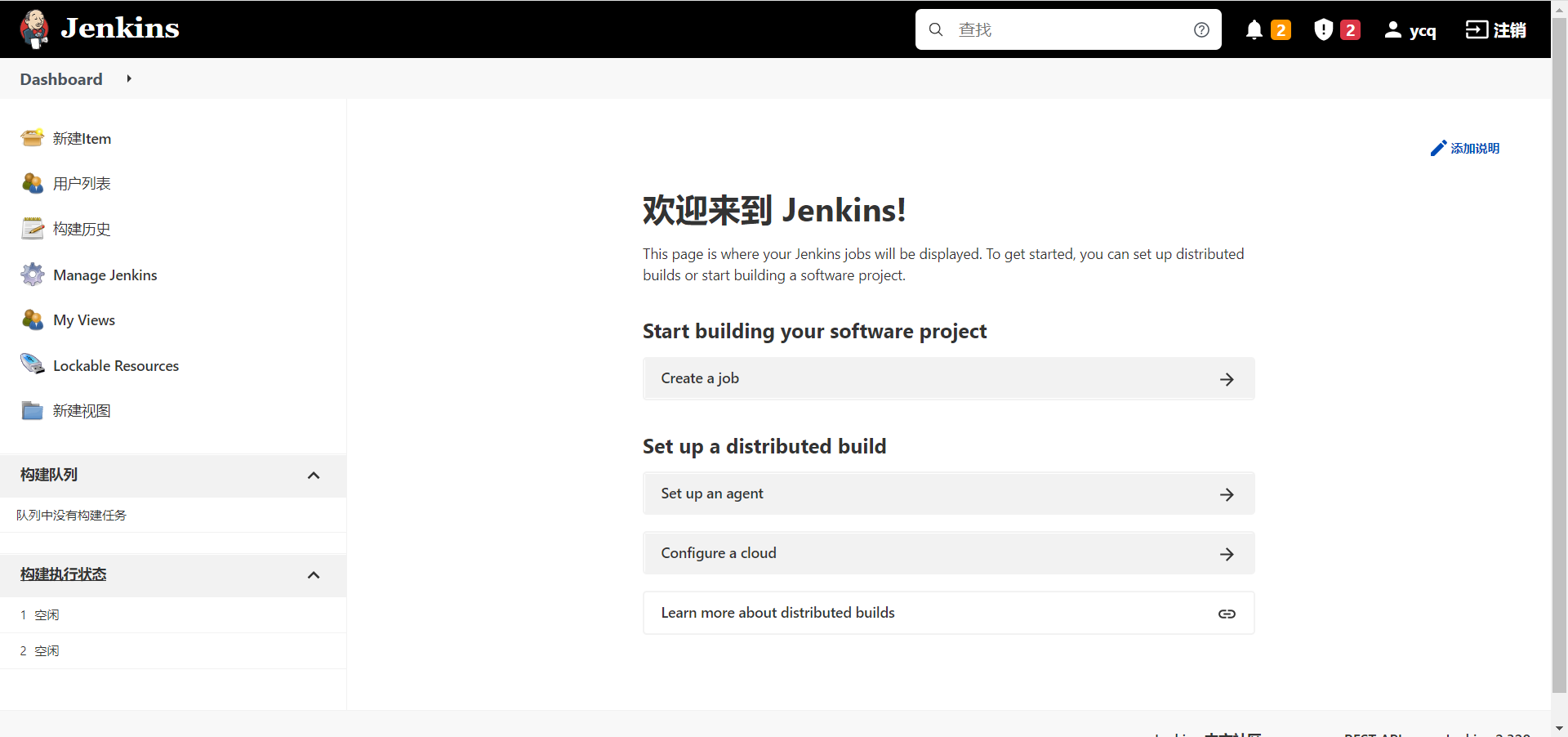Focus the 查找 search input field
This screenshot has height=737, width=1568.
1068,29
